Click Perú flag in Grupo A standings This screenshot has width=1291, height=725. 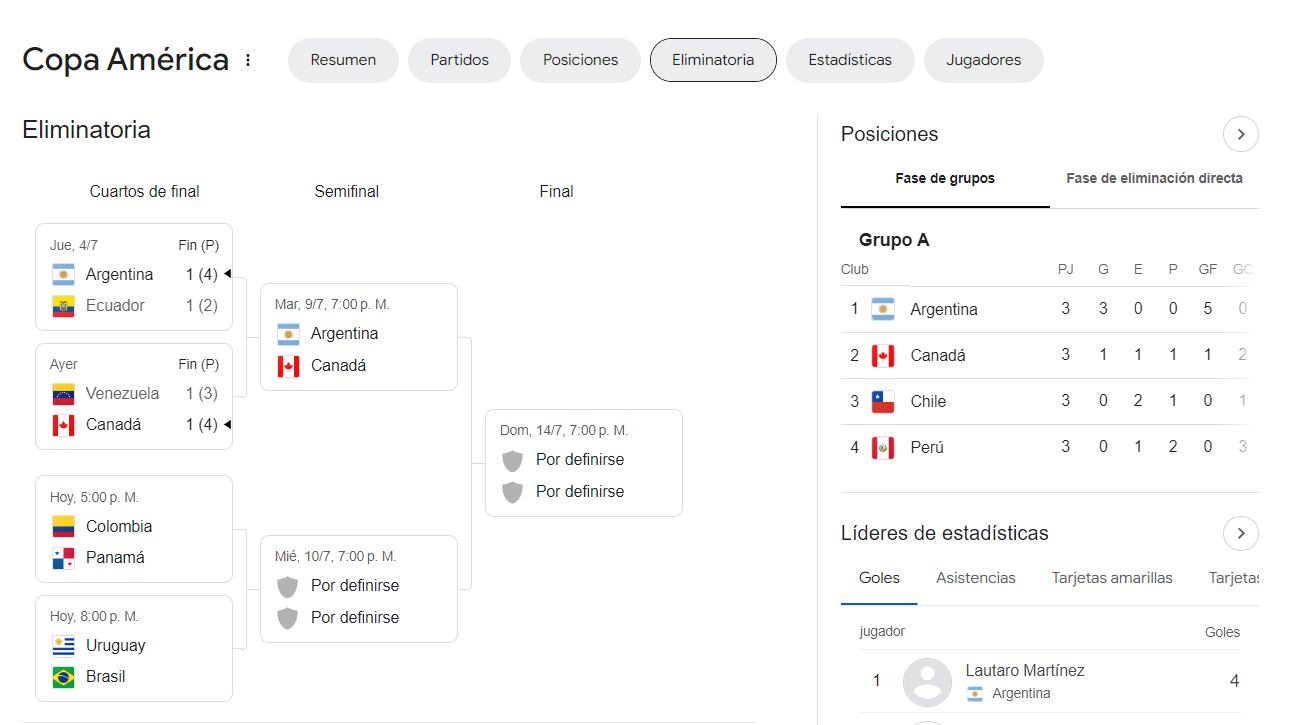(882, 447)
